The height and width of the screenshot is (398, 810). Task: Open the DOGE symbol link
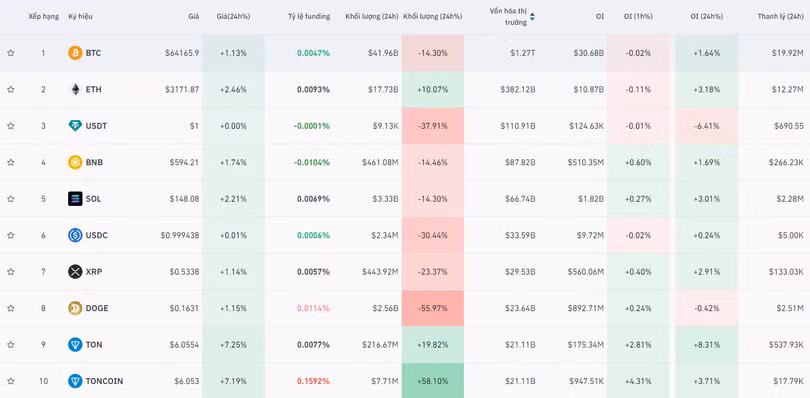click(x=97, y=308)
